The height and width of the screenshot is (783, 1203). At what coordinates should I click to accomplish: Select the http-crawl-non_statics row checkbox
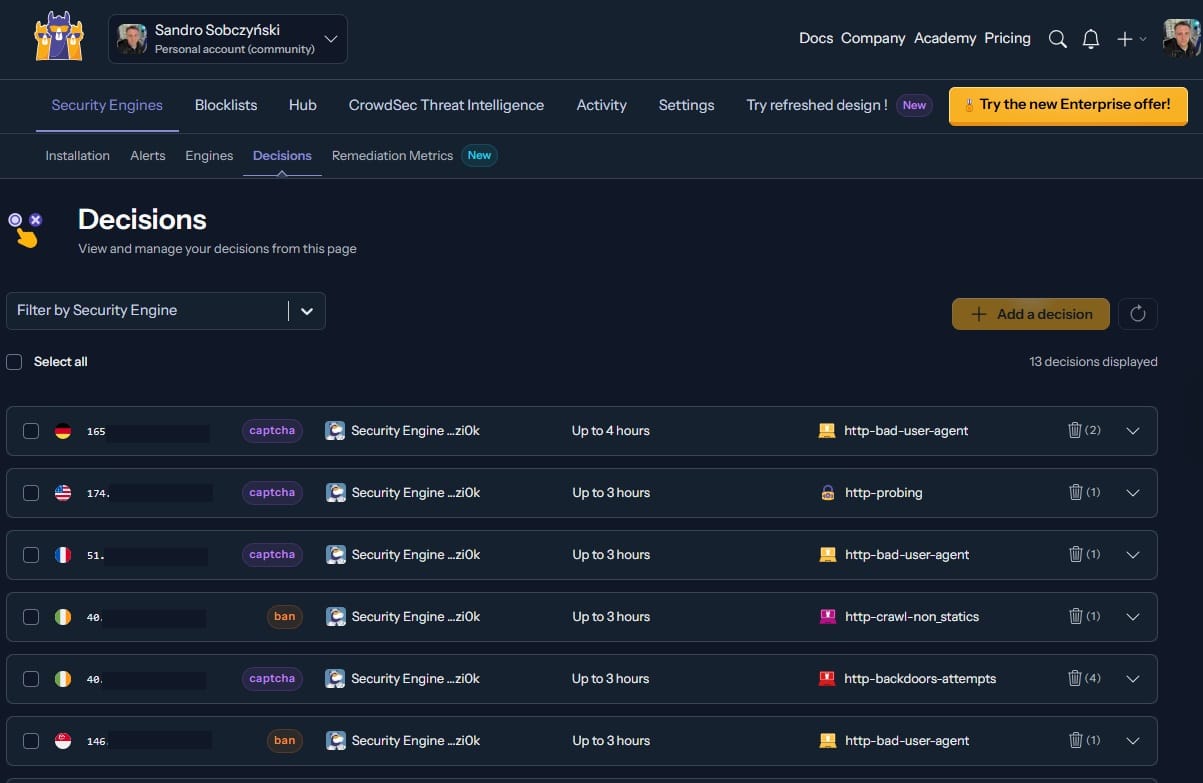31,617
